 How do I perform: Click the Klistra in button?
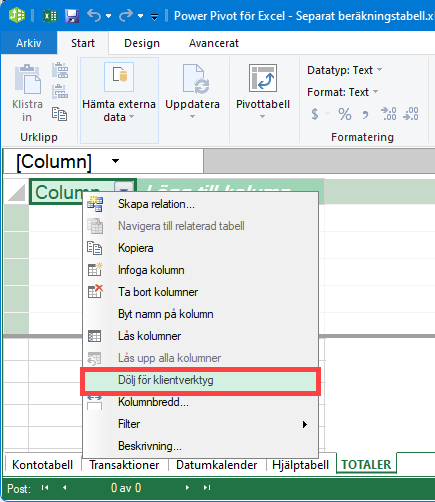click(27, 93)
